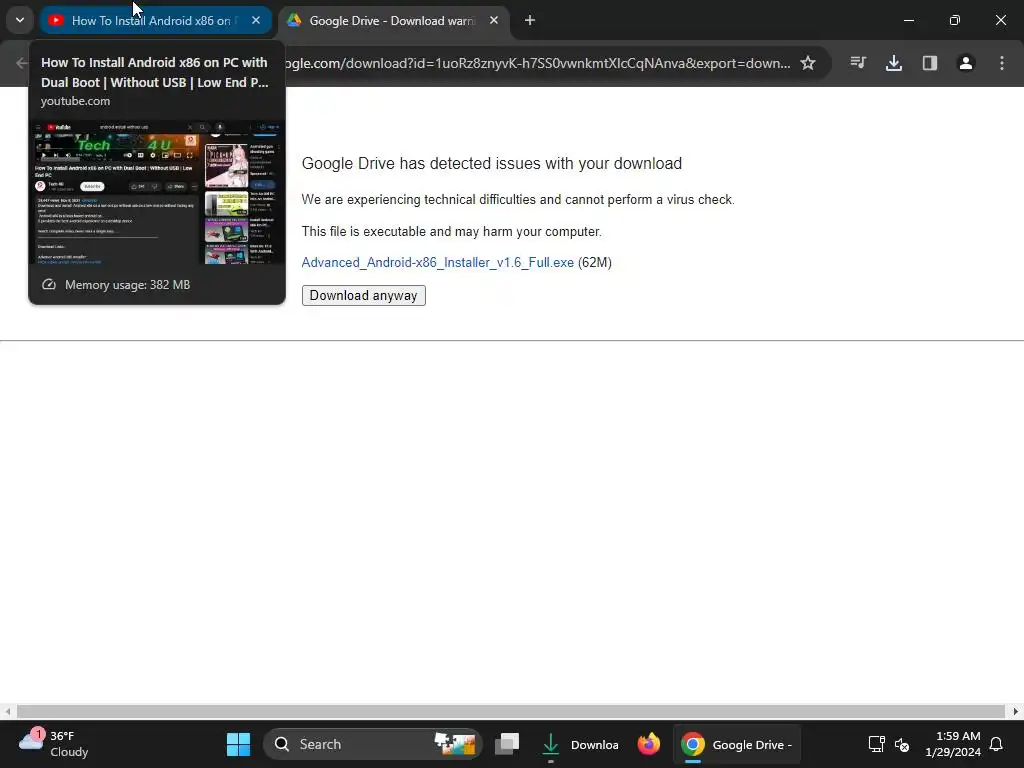Screen dimensions: 1024x768
Task: Open the clock showing 1:59 AM
Action: pyautogui.click(x=953, y=744)
